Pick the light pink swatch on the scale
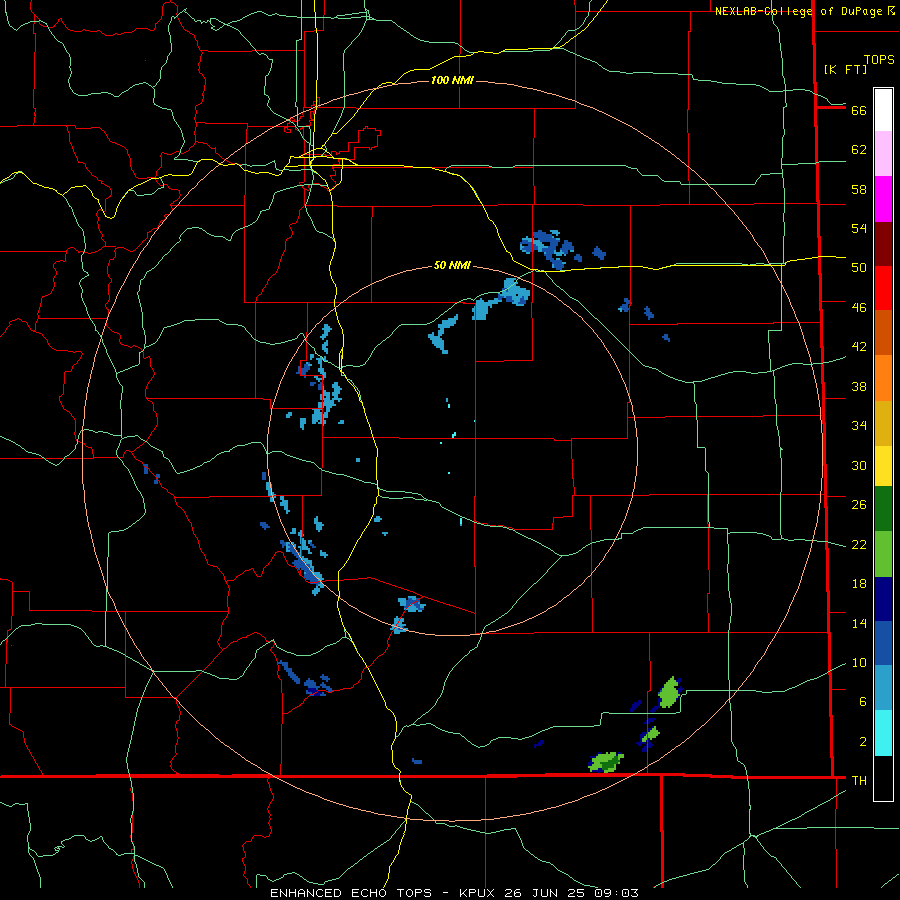900x900 pixels. point(883,153)
